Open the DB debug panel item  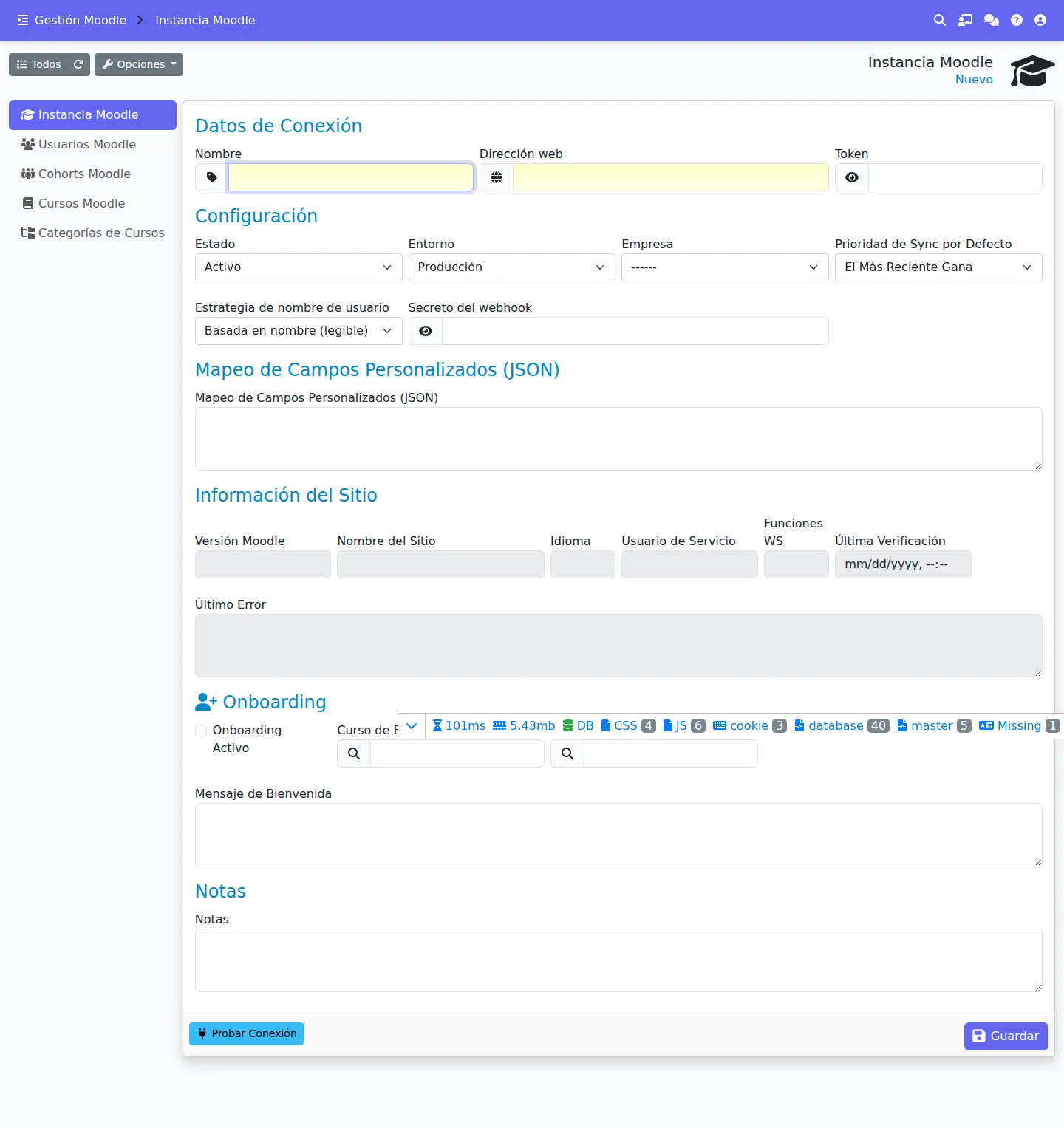click(579, 725)
